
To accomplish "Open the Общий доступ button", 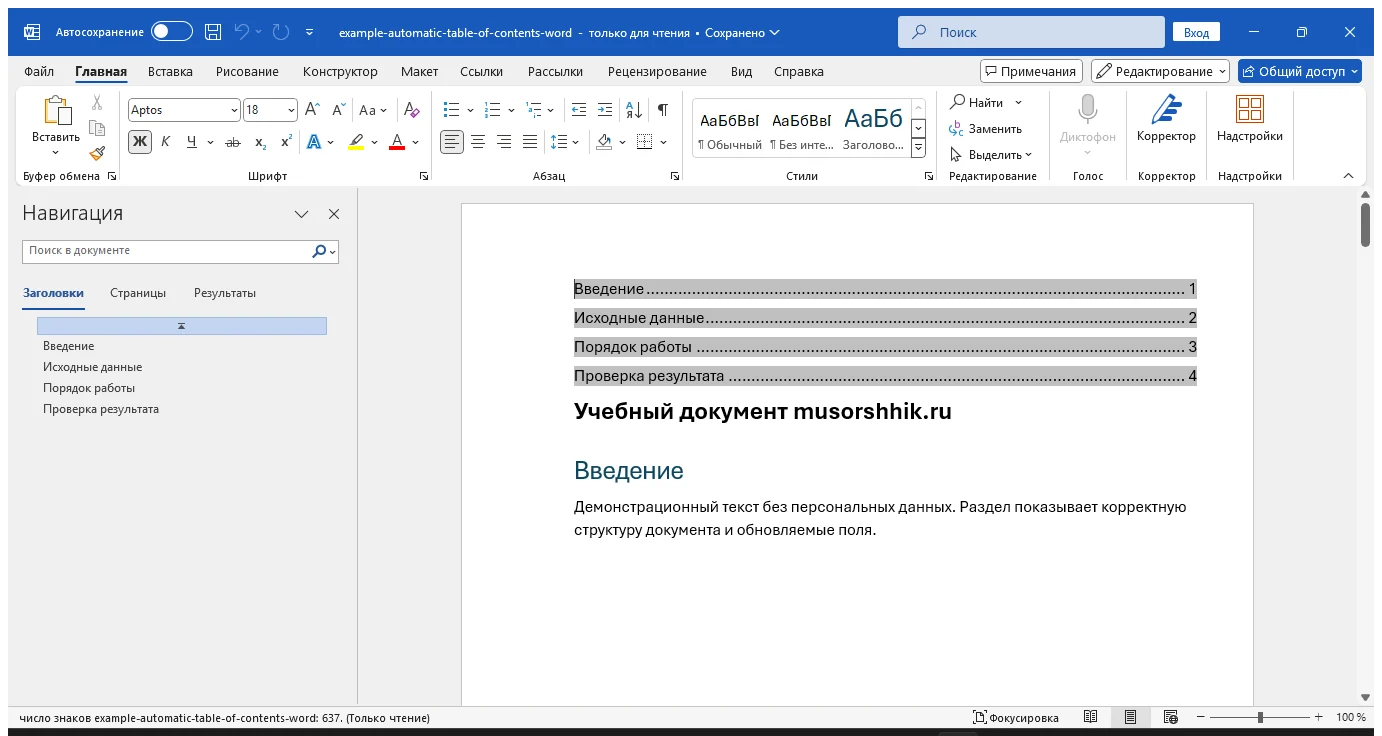I will point(1300,72).
